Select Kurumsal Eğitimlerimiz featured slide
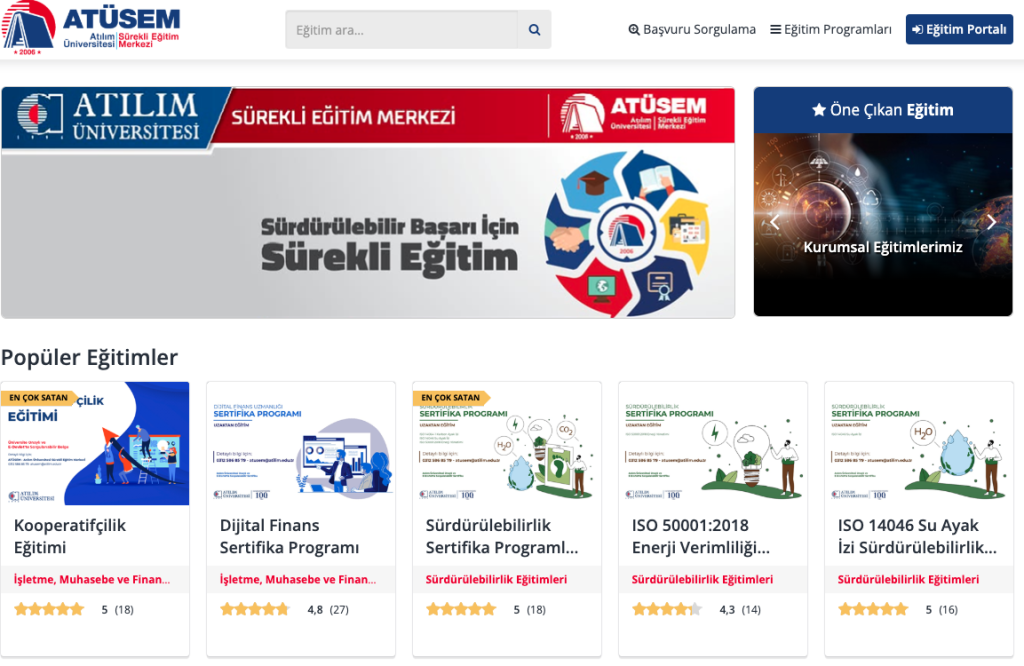Screen dimensions: 1024x666 883,247
